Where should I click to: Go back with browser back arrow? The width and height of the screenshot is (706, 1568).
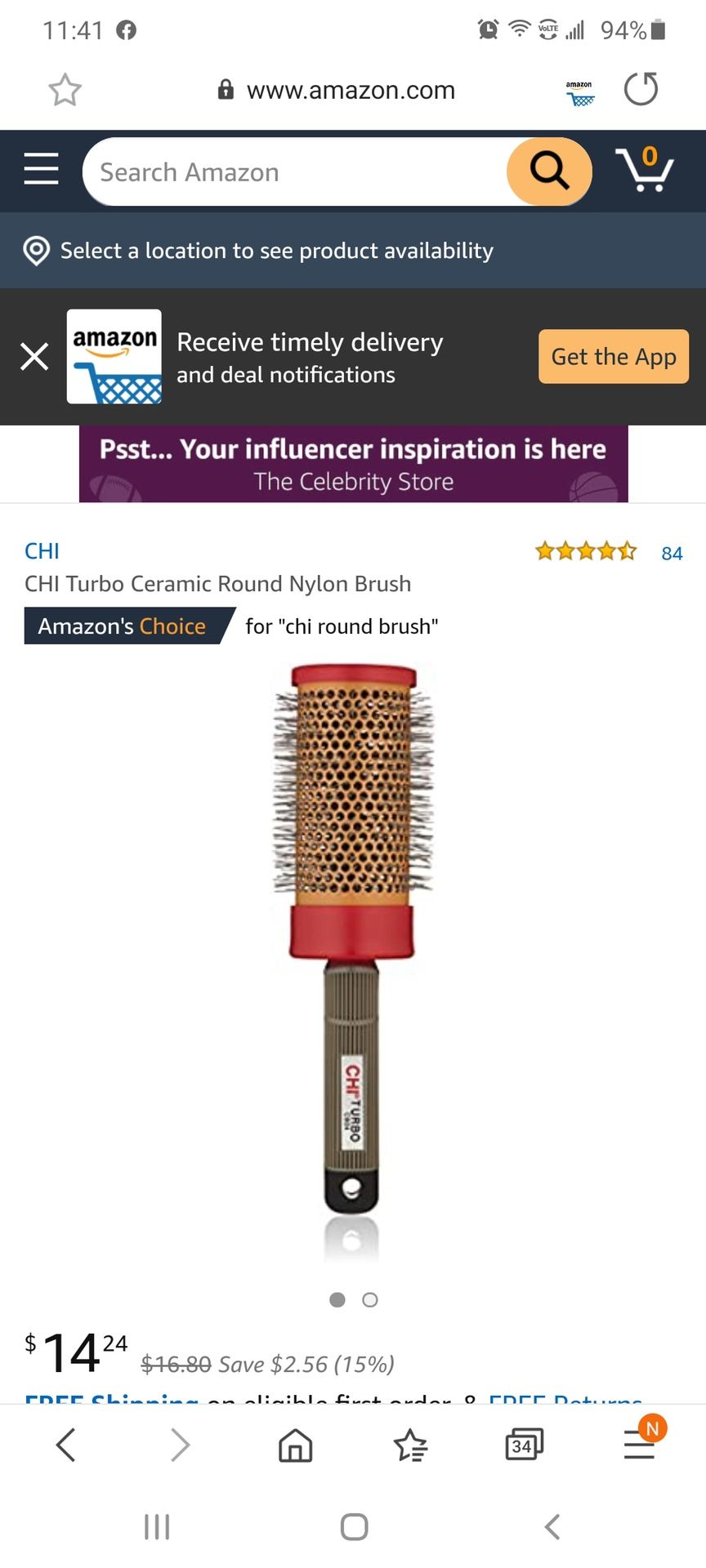pyautogui.click(x=66, y=1445)
